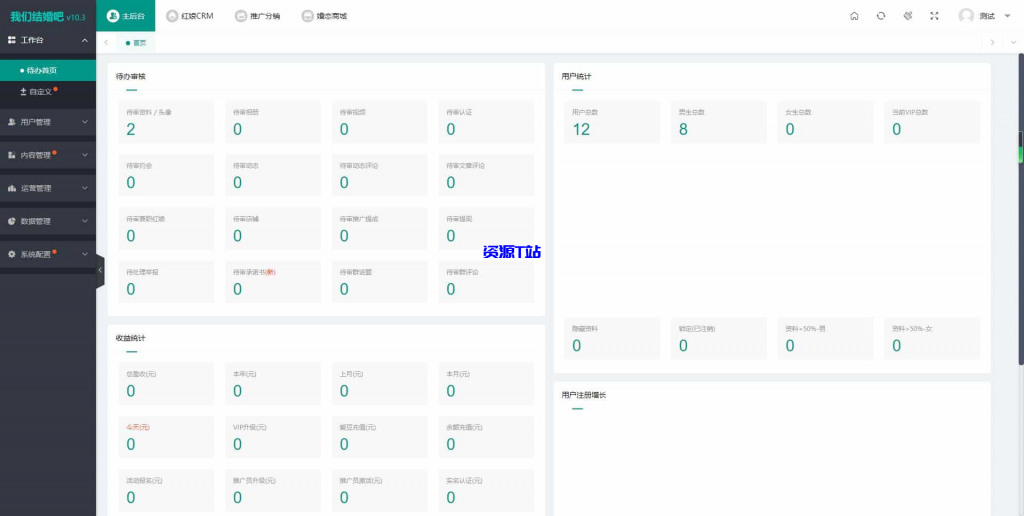Image resolution: width=1024 pixels, height=516 pixels.
Task: Click the refresh icon in top bar
Action: pos(881,16)
